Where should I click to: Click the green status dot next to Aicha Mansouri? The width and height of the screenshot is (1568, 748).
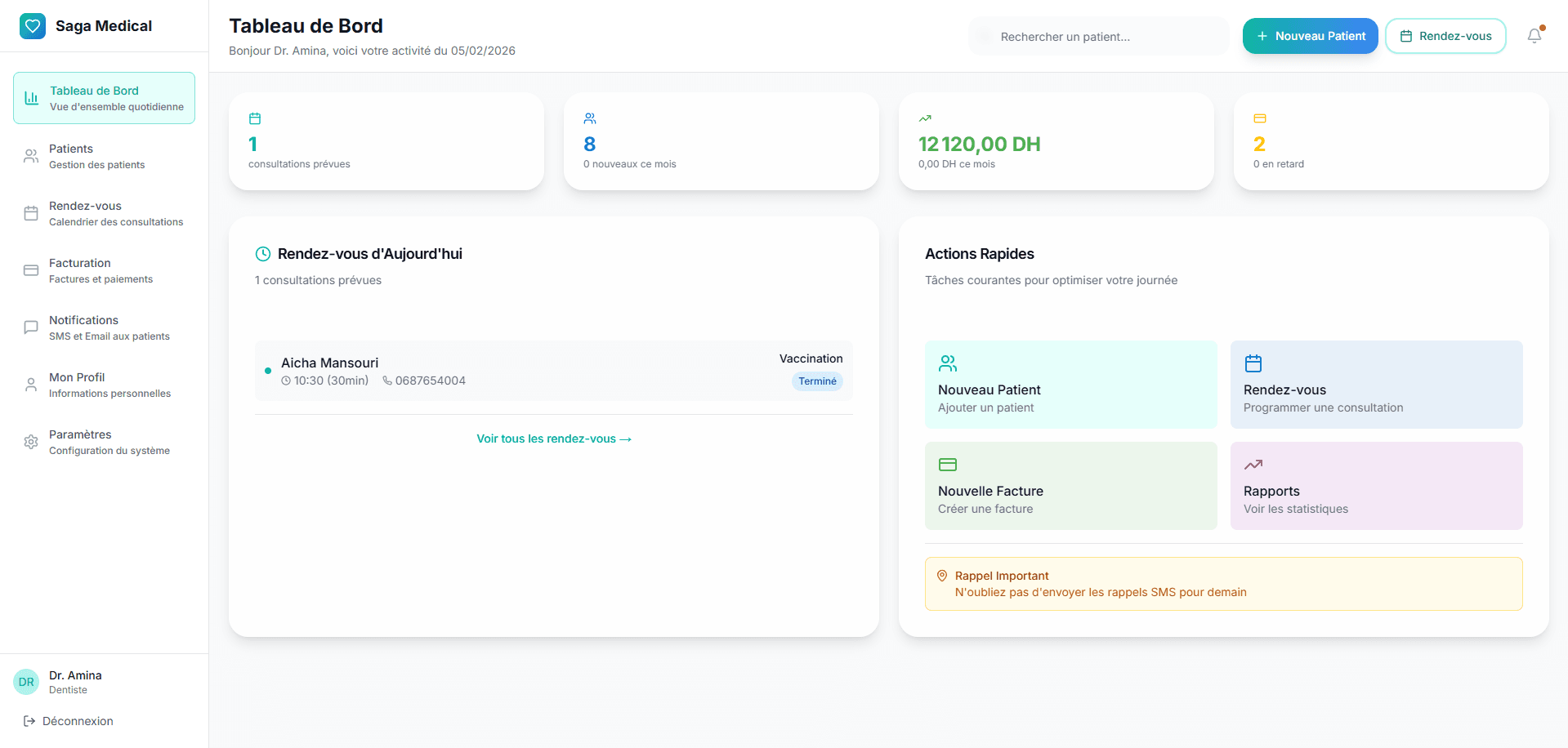[268, 371]
